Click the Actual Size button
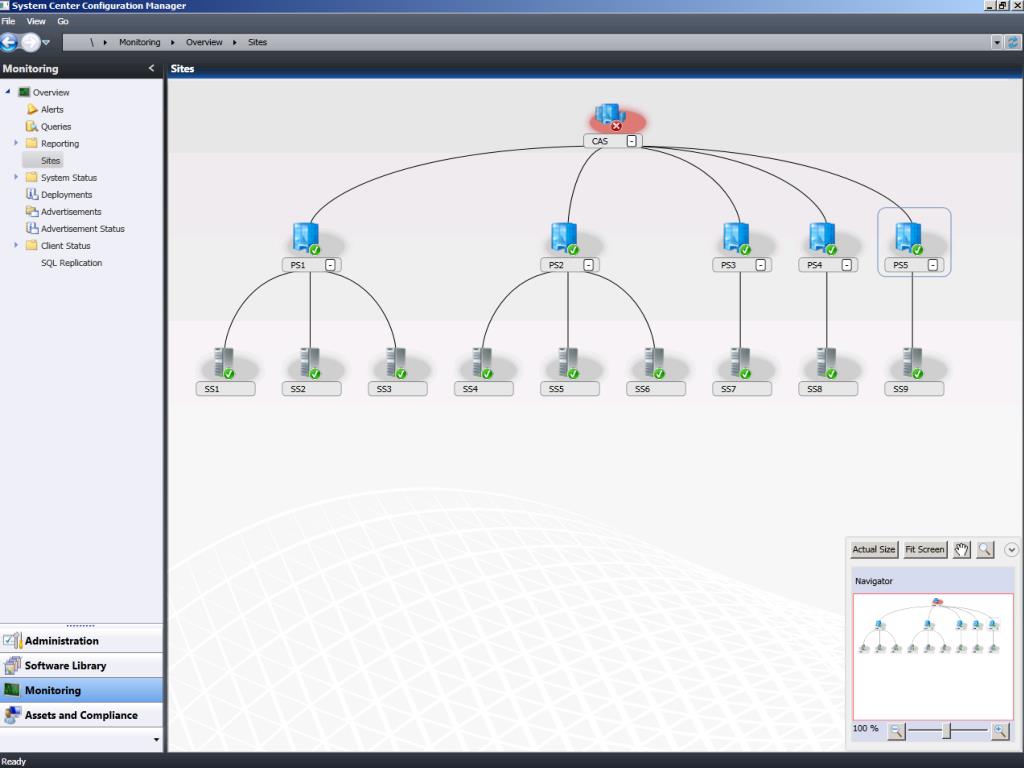1024x768 pixels. tap(874, 549)
